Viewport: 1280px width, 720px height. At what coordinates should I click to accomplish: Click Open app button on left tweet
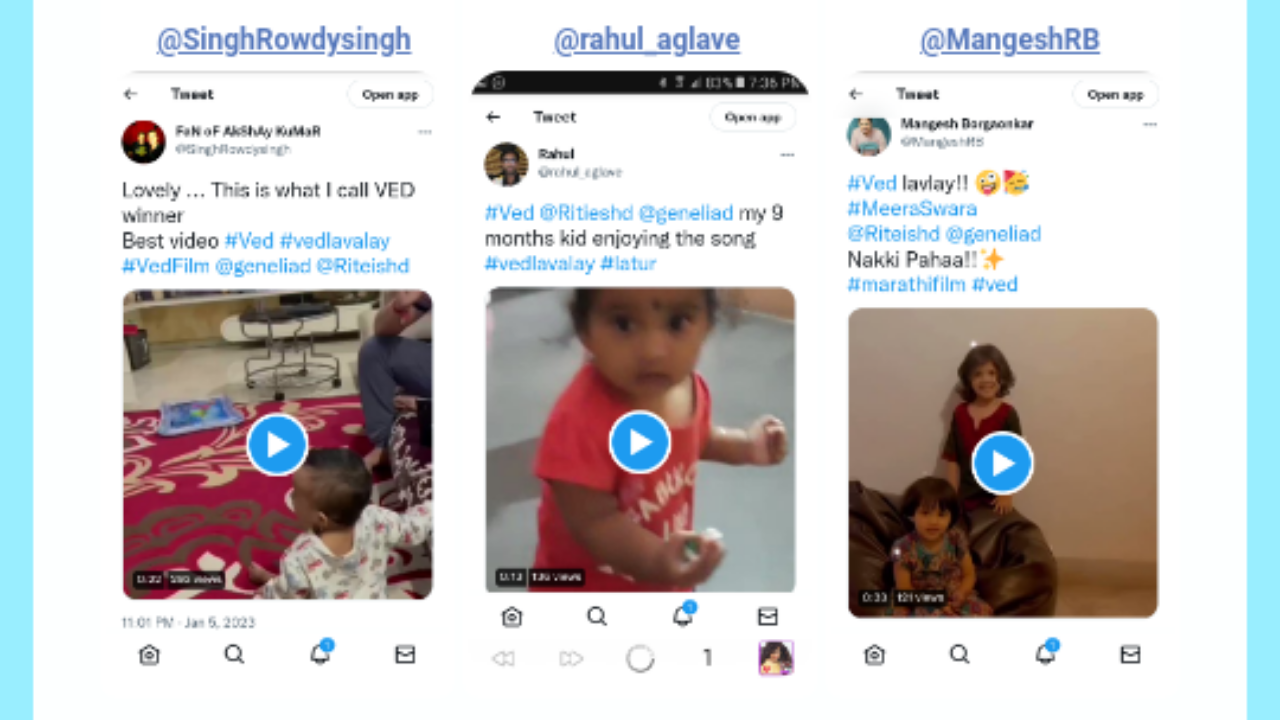390,94
